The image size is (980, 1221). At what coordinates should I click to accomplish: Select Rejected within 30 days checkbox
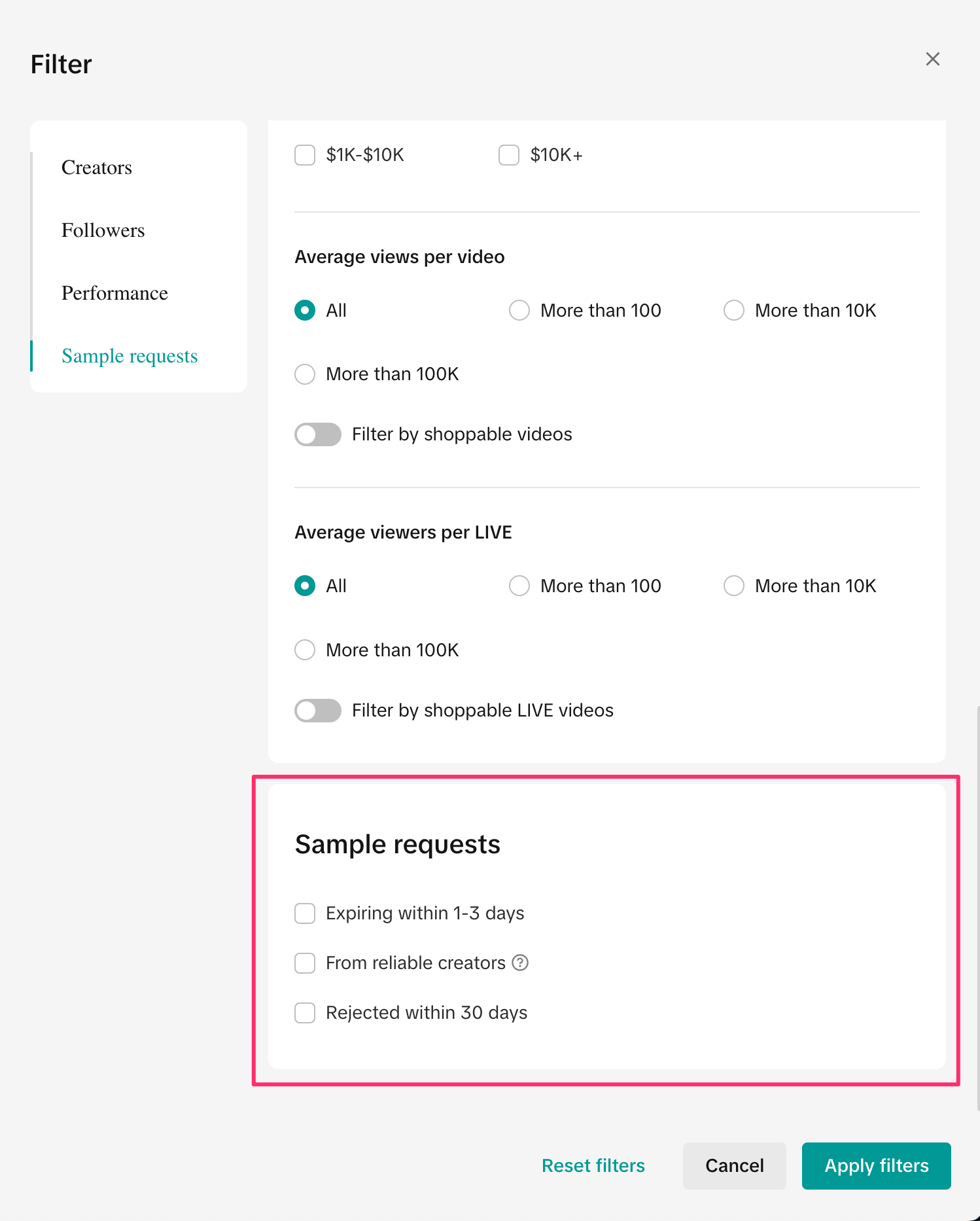(305, 1012)
